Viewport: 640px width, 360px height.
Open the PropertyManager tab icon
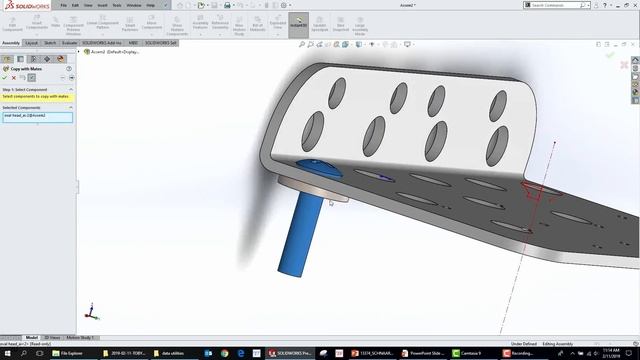coord(20,59)
